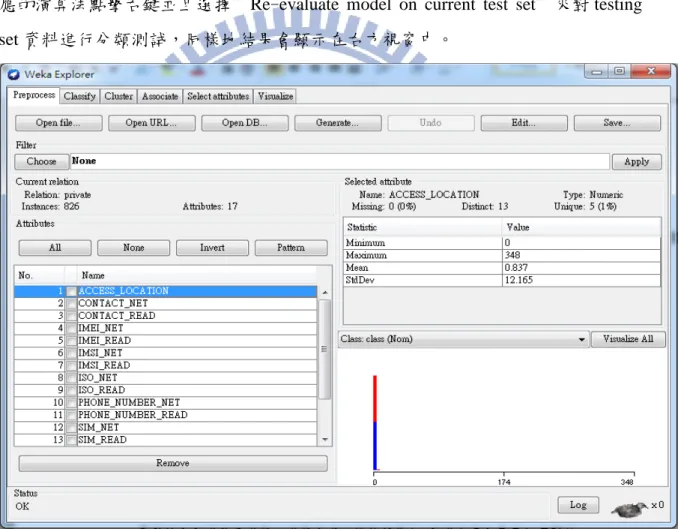
Task: Click the Pattern selection button
Action: [x=291, y=248]
